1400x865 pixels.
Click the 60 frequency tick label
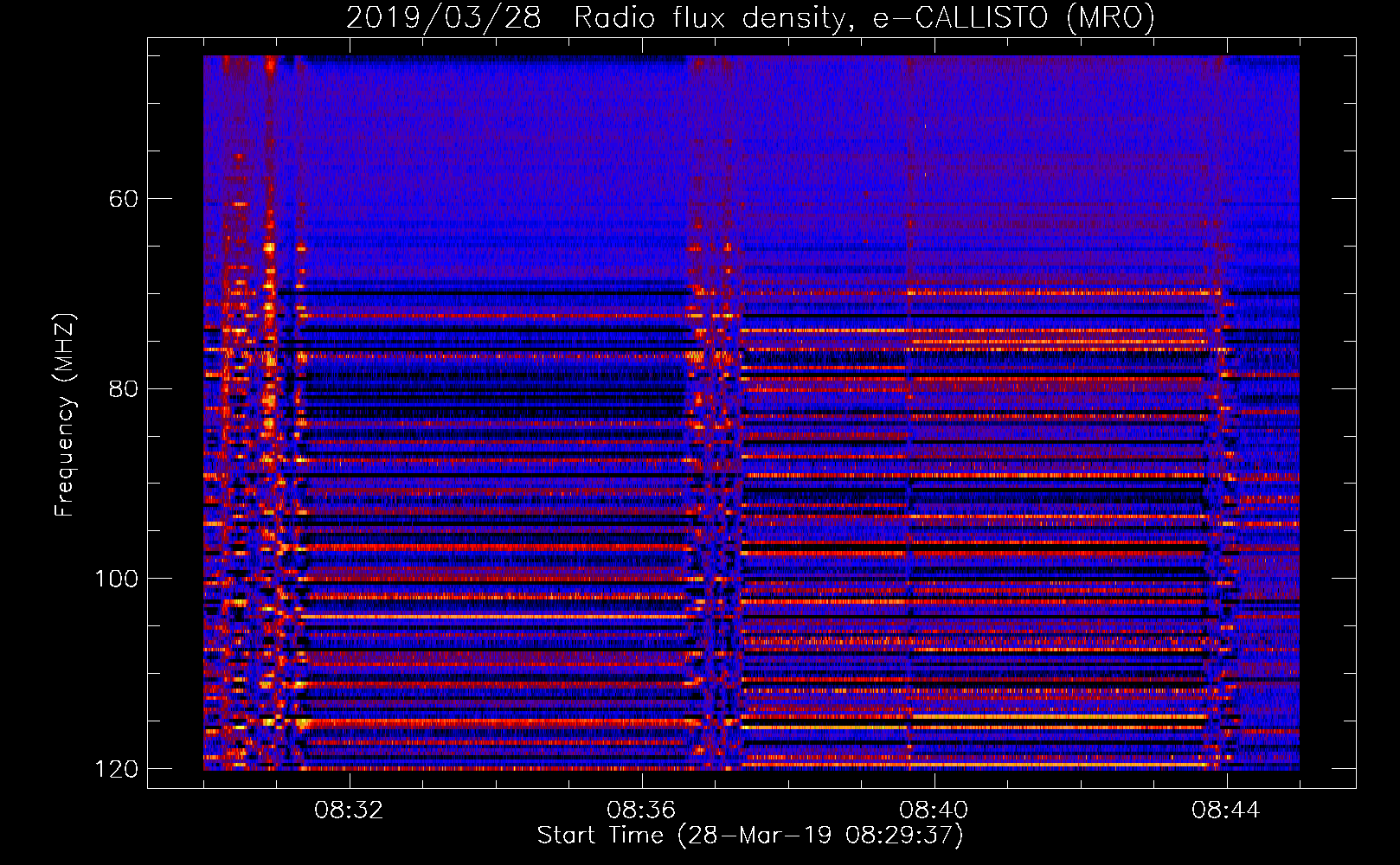[x=124, y=199]
